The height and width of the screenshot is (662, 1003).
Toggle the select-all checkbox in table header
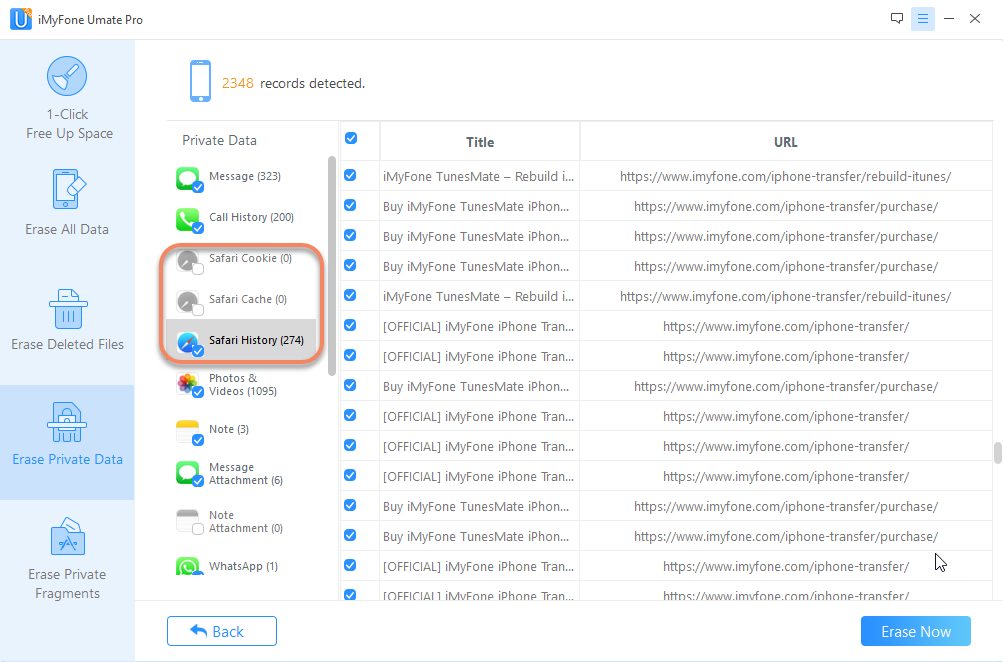coord(351,138)
